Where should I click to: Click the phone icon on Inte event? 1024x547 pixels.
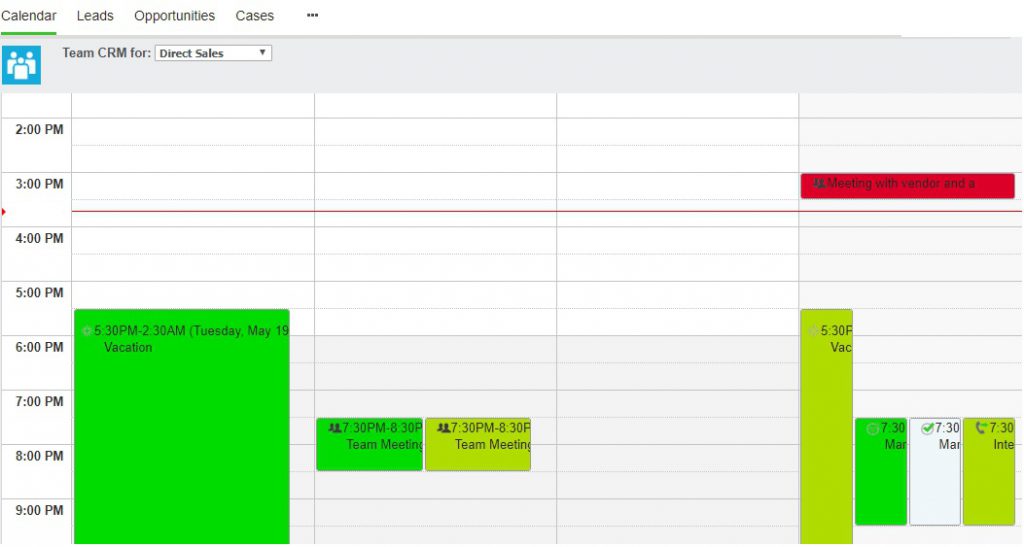(x=981, y=428)
